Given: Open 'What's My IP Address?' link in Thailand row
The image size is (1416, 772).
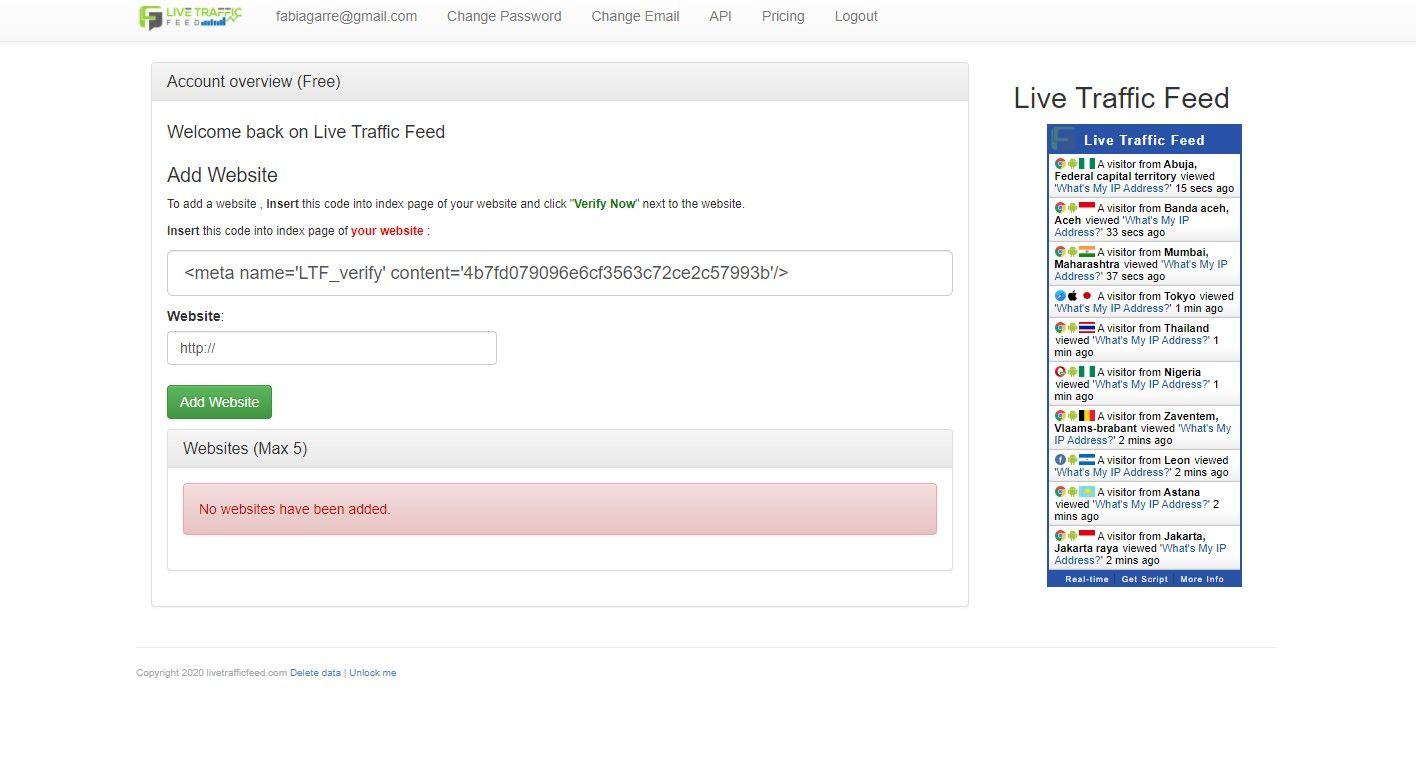Looking at the screenshot, I should (1151, 340).
